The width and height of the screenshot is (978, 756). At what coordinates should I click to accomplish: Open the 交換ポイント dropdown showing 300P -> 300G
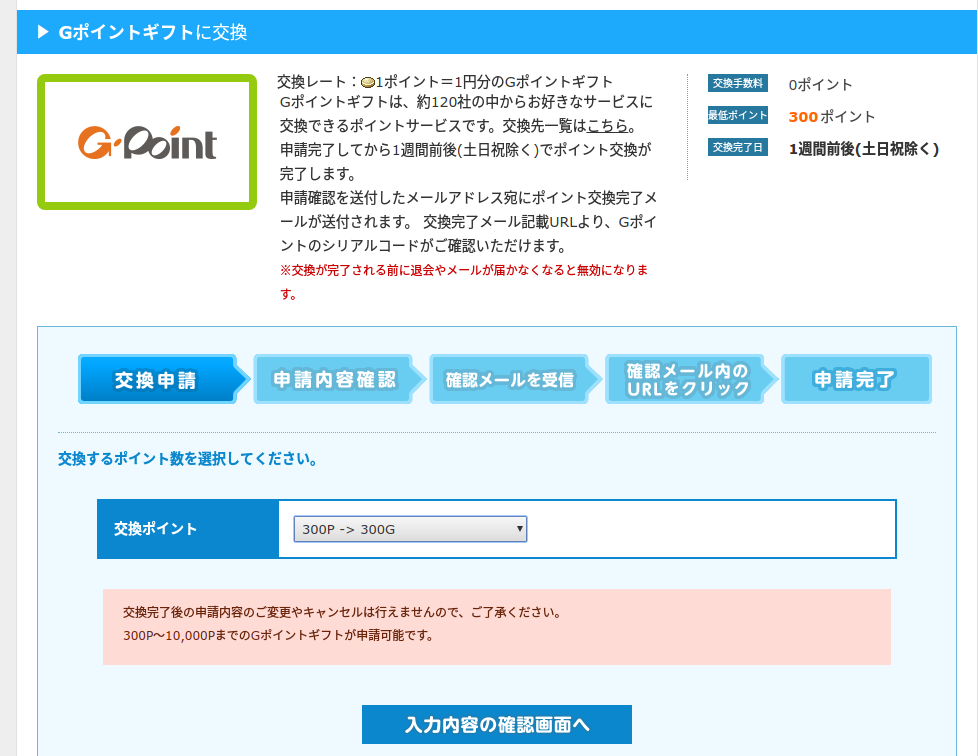coord(410,529)
